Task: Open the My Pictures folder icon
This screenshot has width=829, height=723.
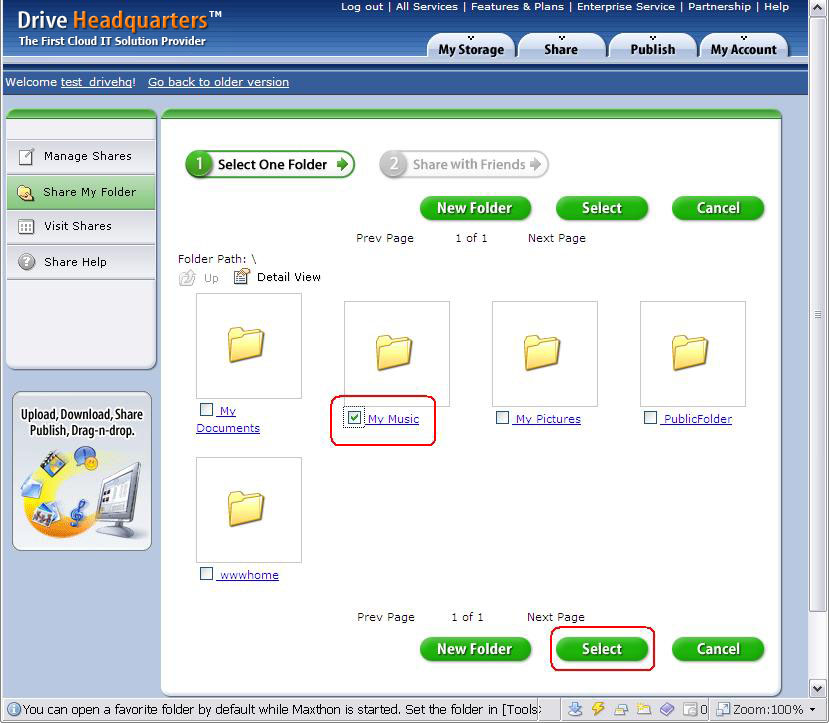Action: coord(543,353)
